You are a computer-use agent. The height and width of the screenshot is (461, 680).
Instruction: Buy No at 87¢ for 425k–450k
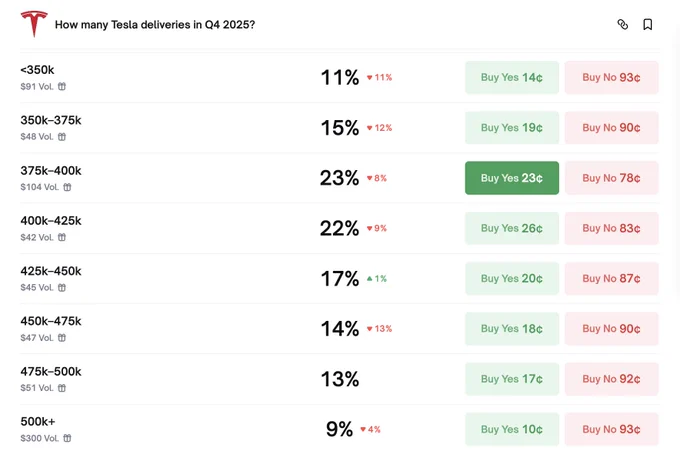[611, 278]
